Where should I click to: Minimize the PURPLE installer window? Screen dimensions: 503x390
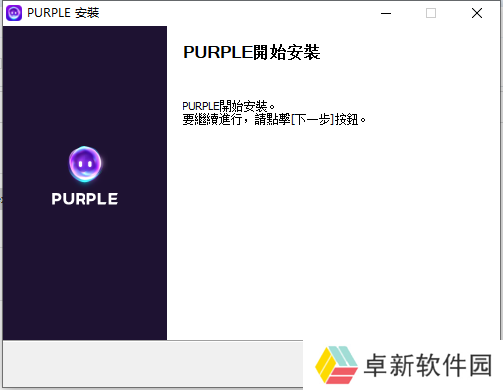point(386,13)
